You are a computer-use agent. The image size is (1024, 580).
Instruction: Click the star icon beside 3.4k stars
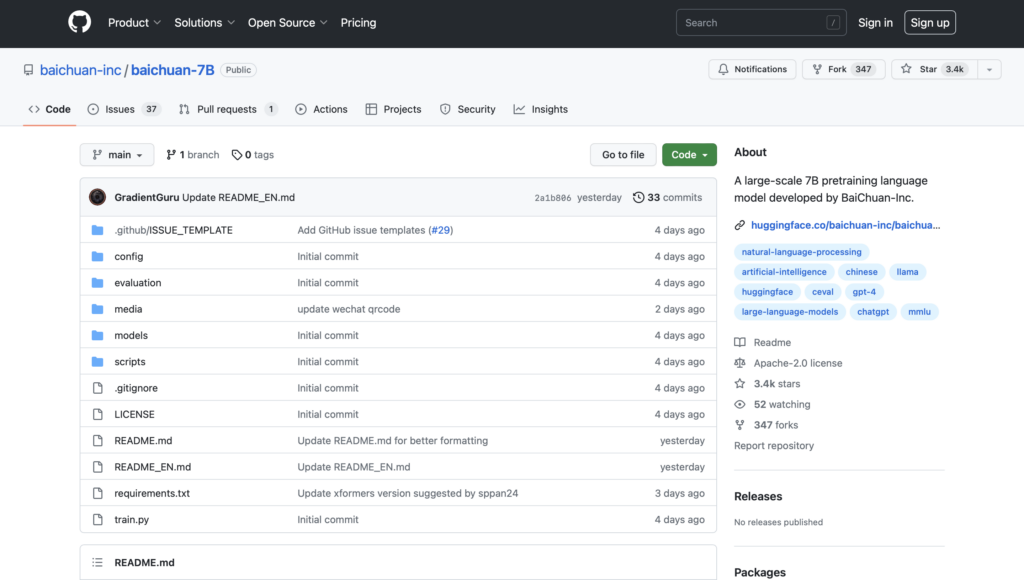(x=739, y=383)
